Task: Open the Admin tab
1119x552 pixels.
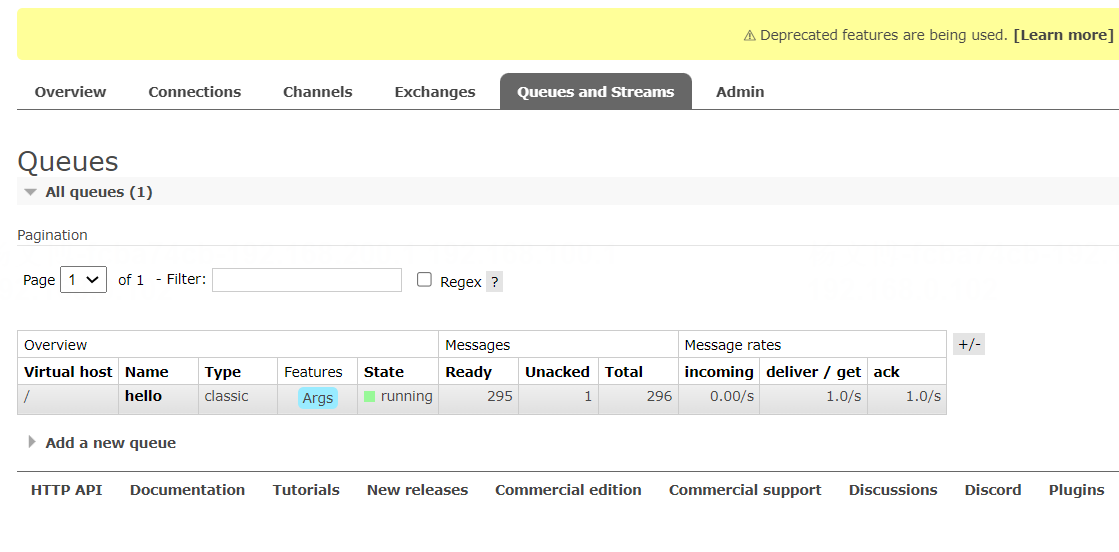Action: pos(740,92)
